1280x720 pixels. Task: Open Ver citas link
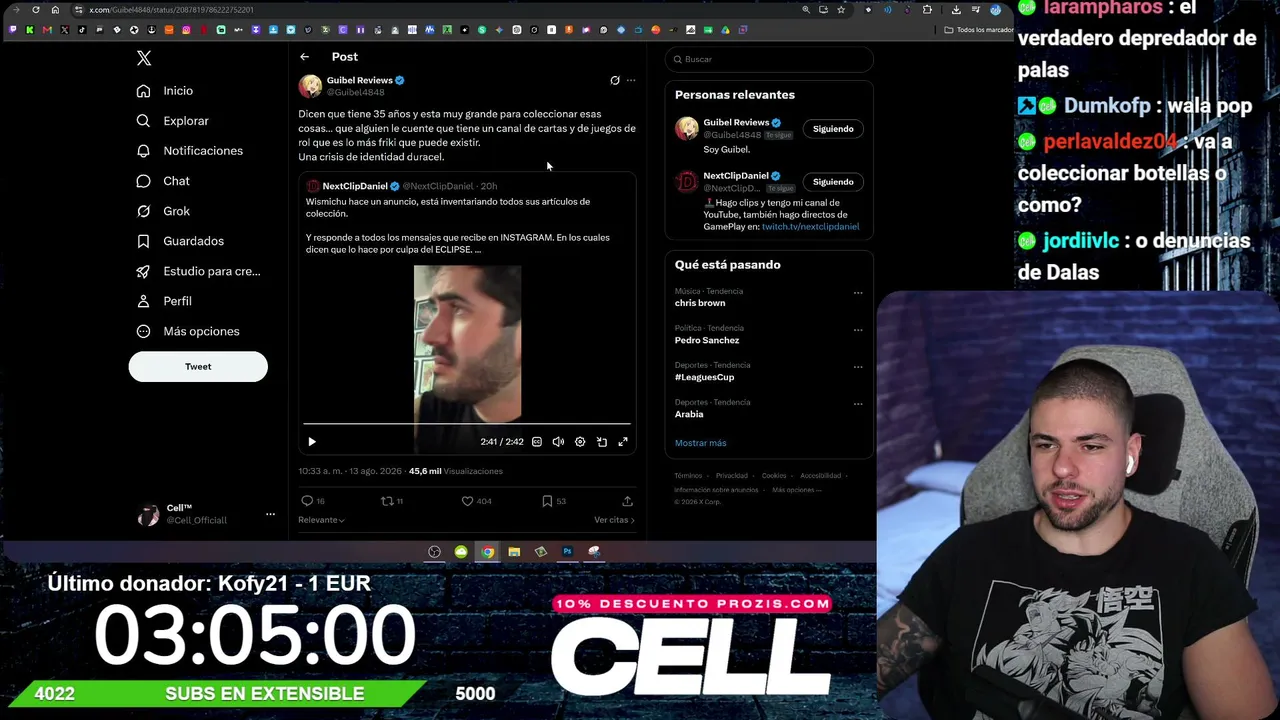point(614,520)
